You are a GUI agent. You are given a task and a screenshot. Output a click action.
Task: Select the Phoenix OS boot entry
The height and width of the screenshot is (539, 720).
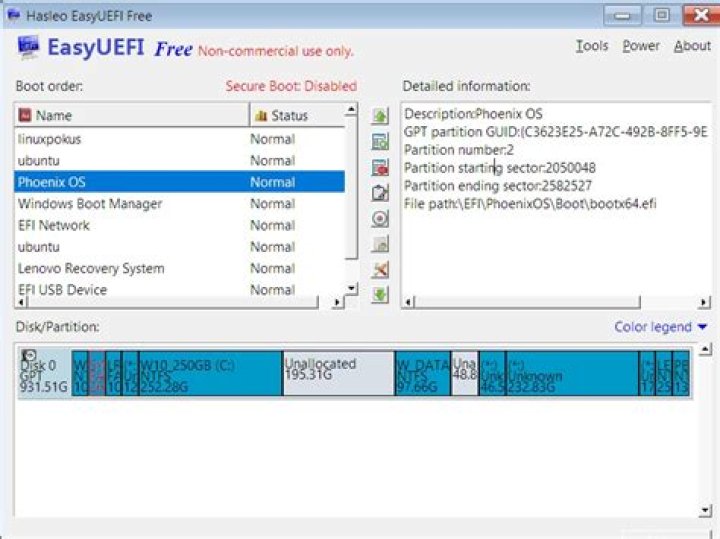pos(180,182)
